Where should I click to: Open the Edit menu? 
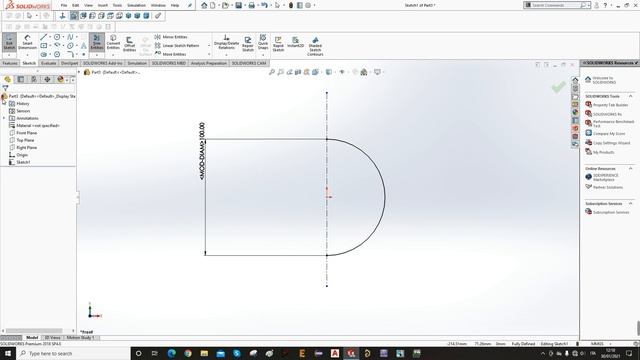click(76, 5)
